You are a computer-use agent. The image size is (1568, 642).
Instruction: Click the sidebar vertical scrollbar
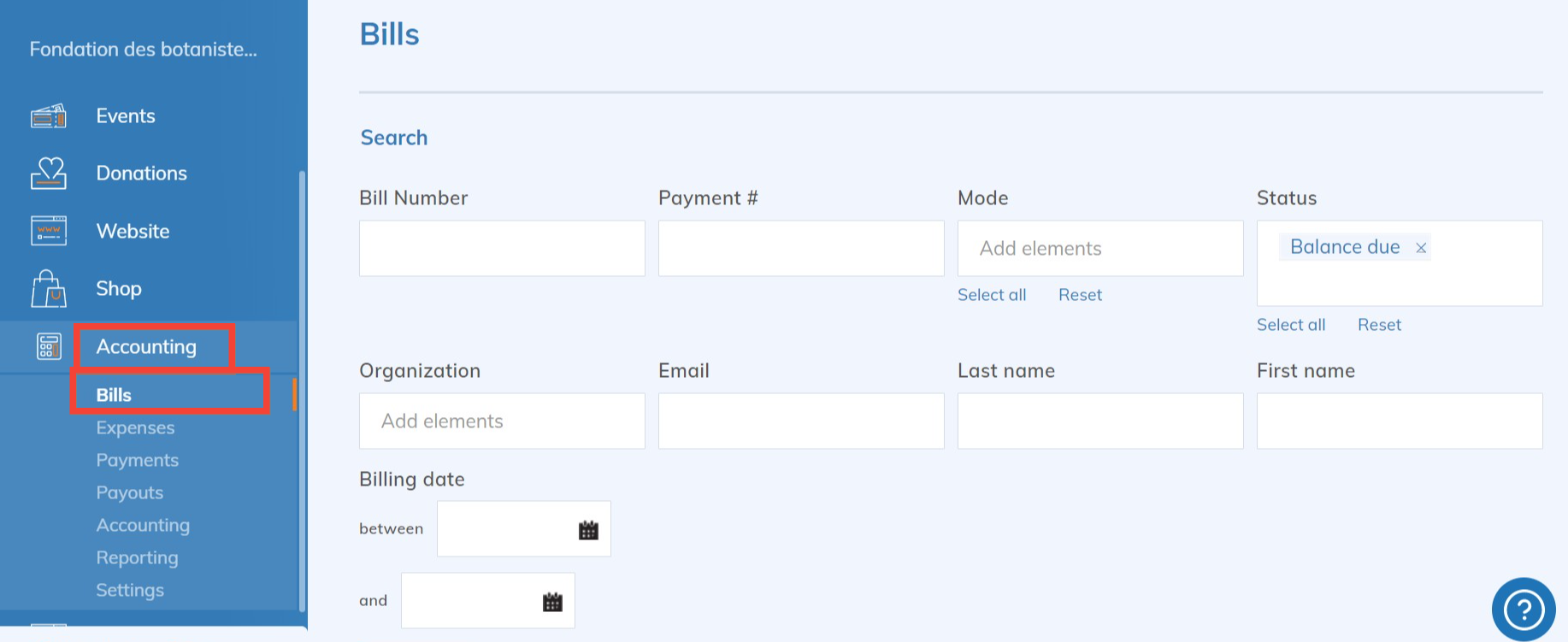[302, 385]
